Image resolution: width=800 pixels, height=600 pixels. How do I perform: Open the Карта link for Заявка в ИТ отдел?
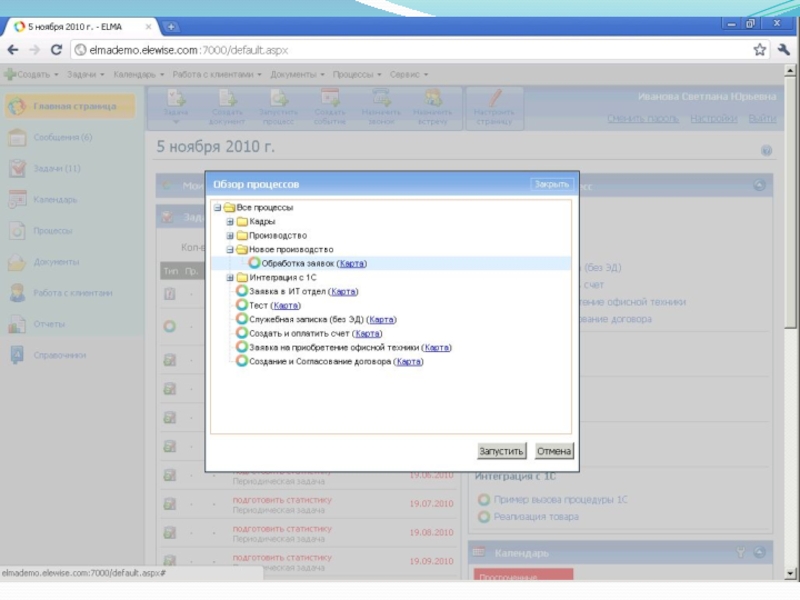click(x=344, y=292)
